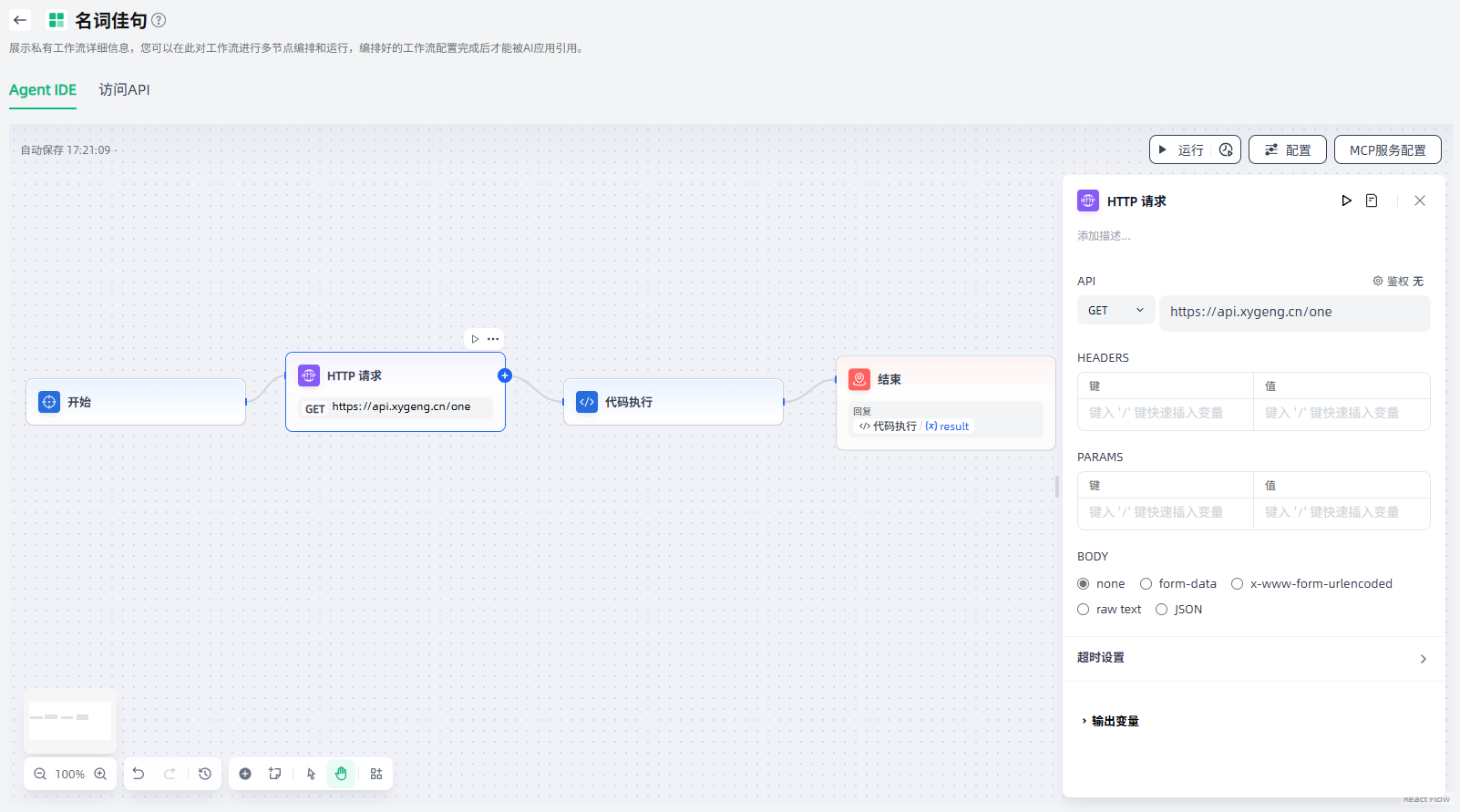Click the add node plus icon

point(245,774)
